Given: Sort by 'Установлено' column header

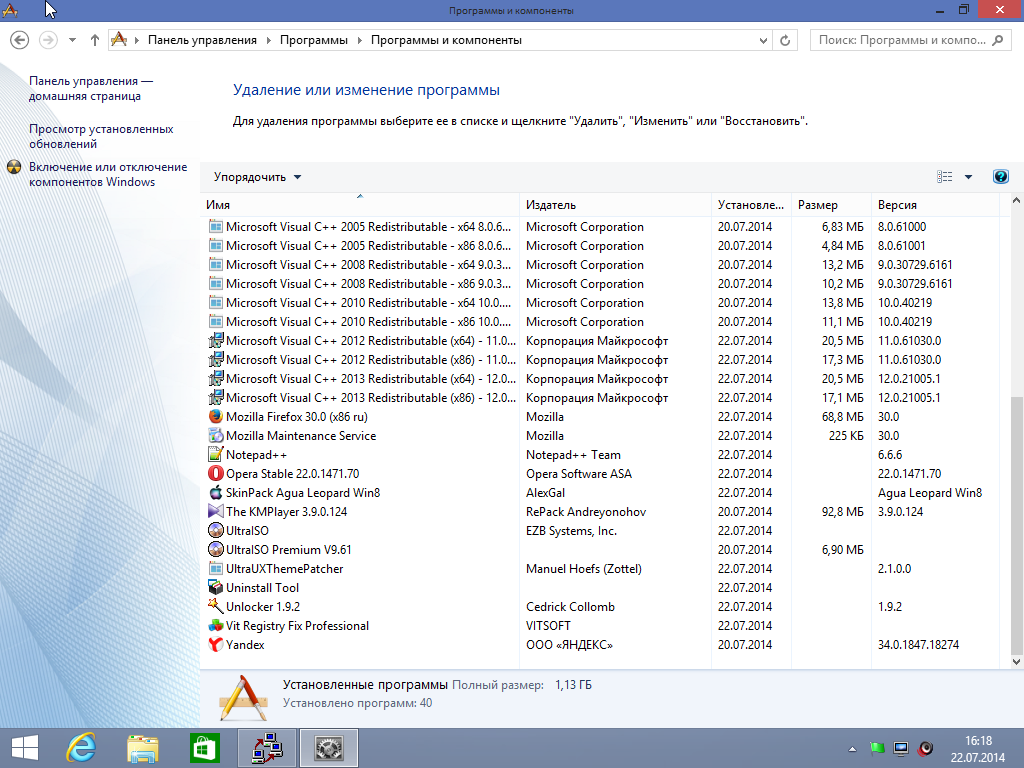Looking at the screenshot, I should pos(751,205).
